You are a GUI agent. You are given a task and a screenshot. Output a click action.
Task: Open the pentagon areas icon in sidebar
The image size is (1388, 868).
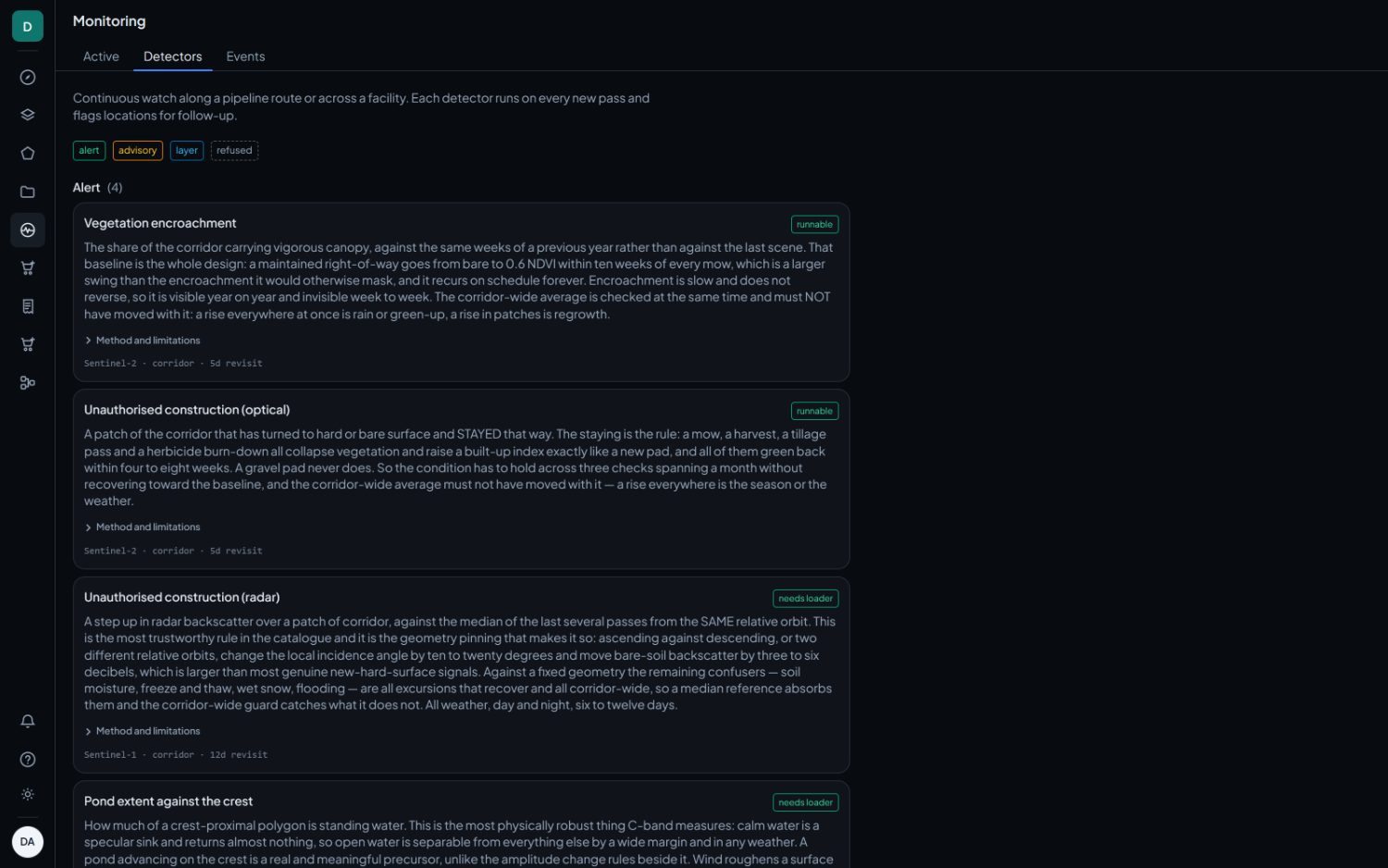point(28,154)
